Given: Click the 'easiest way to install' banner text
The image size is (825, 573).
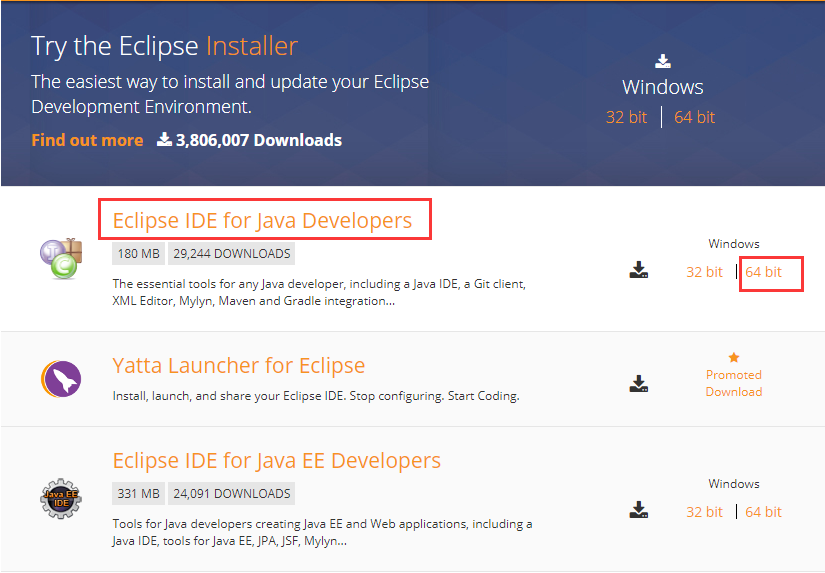Looking at the screenshot, I should pos(230,94).
